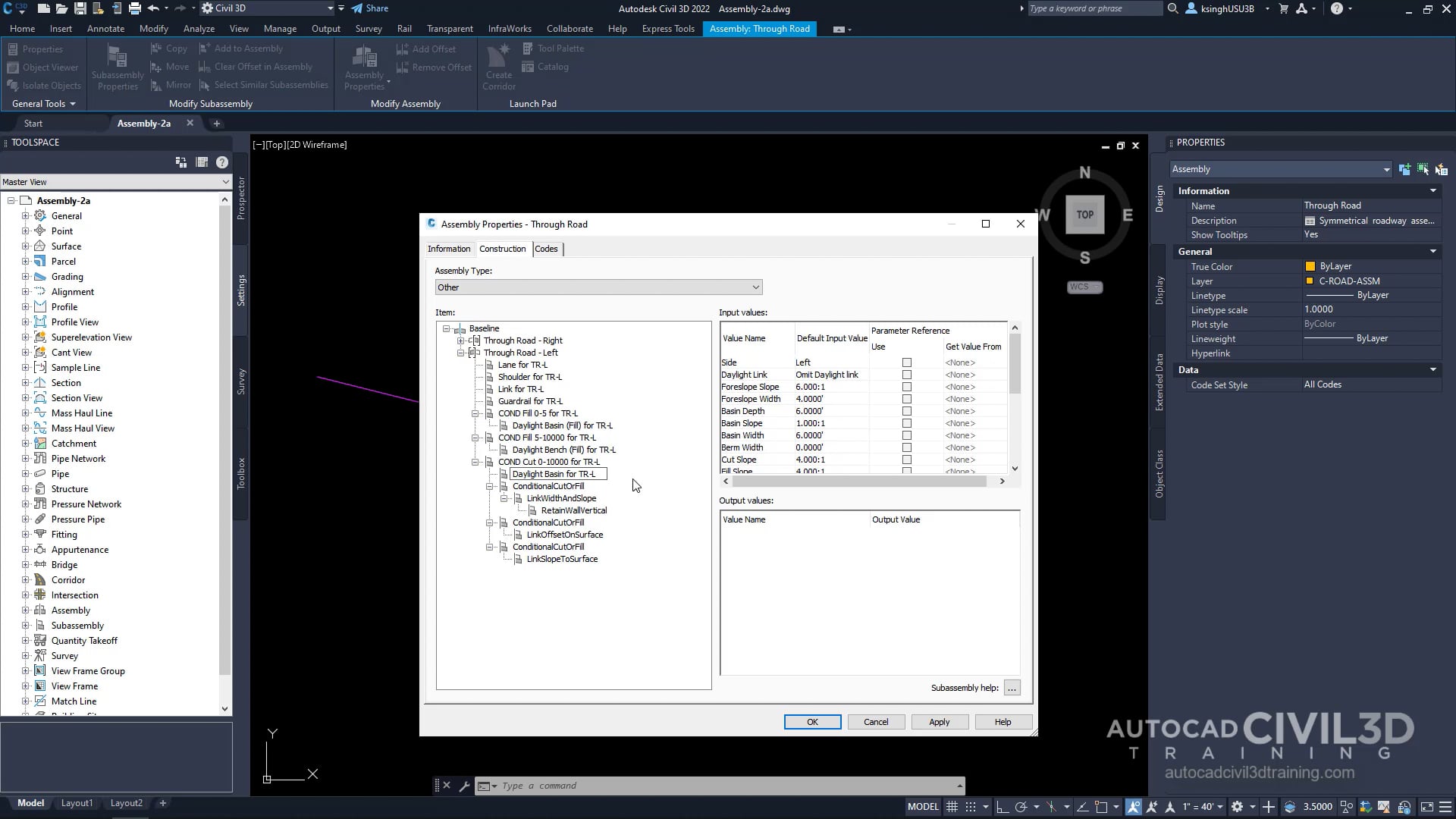Open the Annotate ribbon tab
The width and height of the screenshot is (1456, 819).
105,28
